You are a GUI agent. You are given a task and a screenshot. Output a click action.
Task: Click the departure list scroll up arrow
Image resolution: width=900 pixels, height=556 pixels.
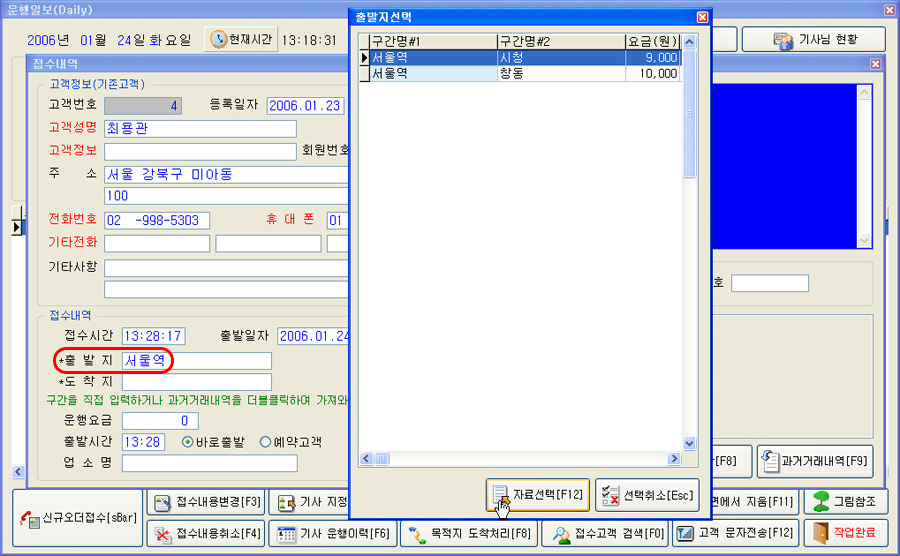tap(689, 41)
